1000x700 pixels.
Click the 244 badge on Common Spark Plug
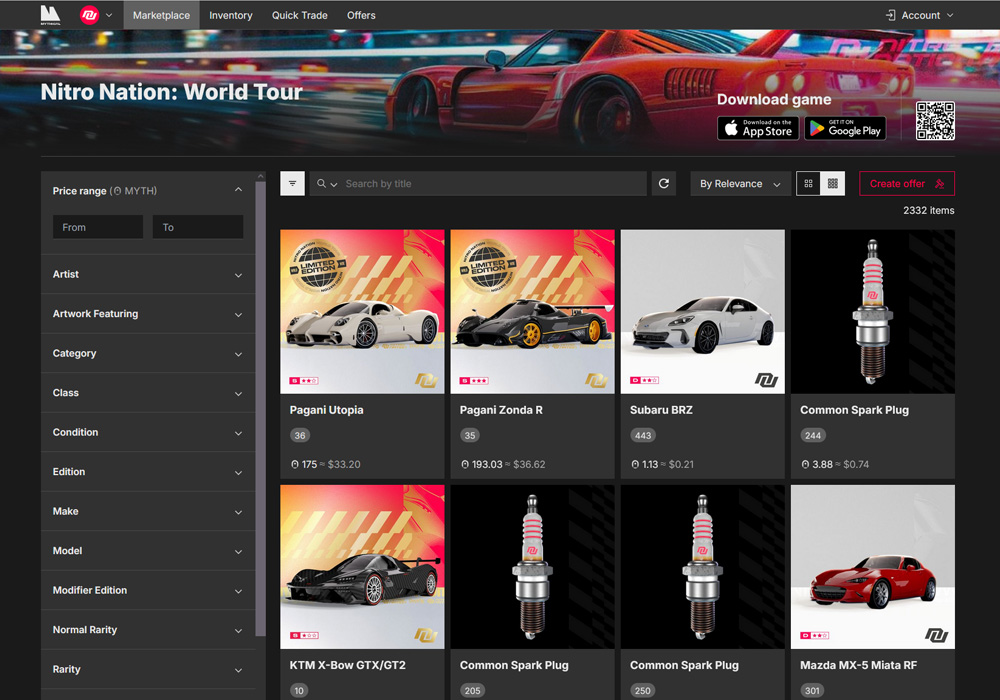(813, 435)
